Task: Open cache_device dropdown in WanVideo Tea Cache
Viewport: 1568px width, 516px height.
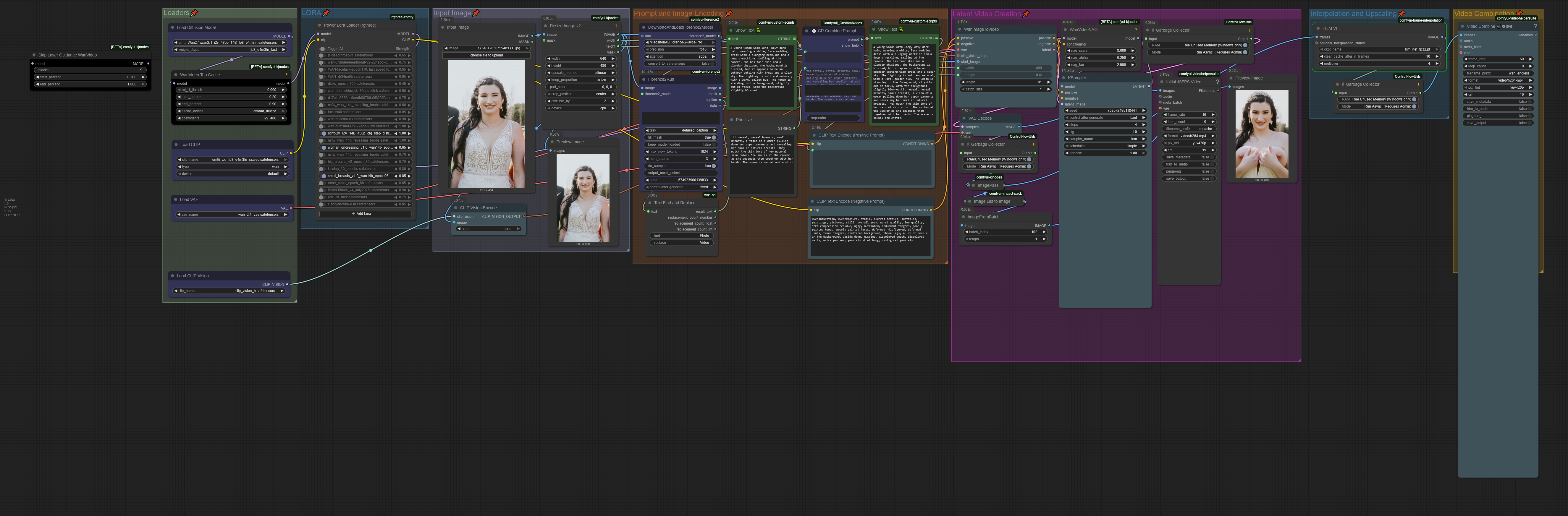Action: tap(231, 111)
